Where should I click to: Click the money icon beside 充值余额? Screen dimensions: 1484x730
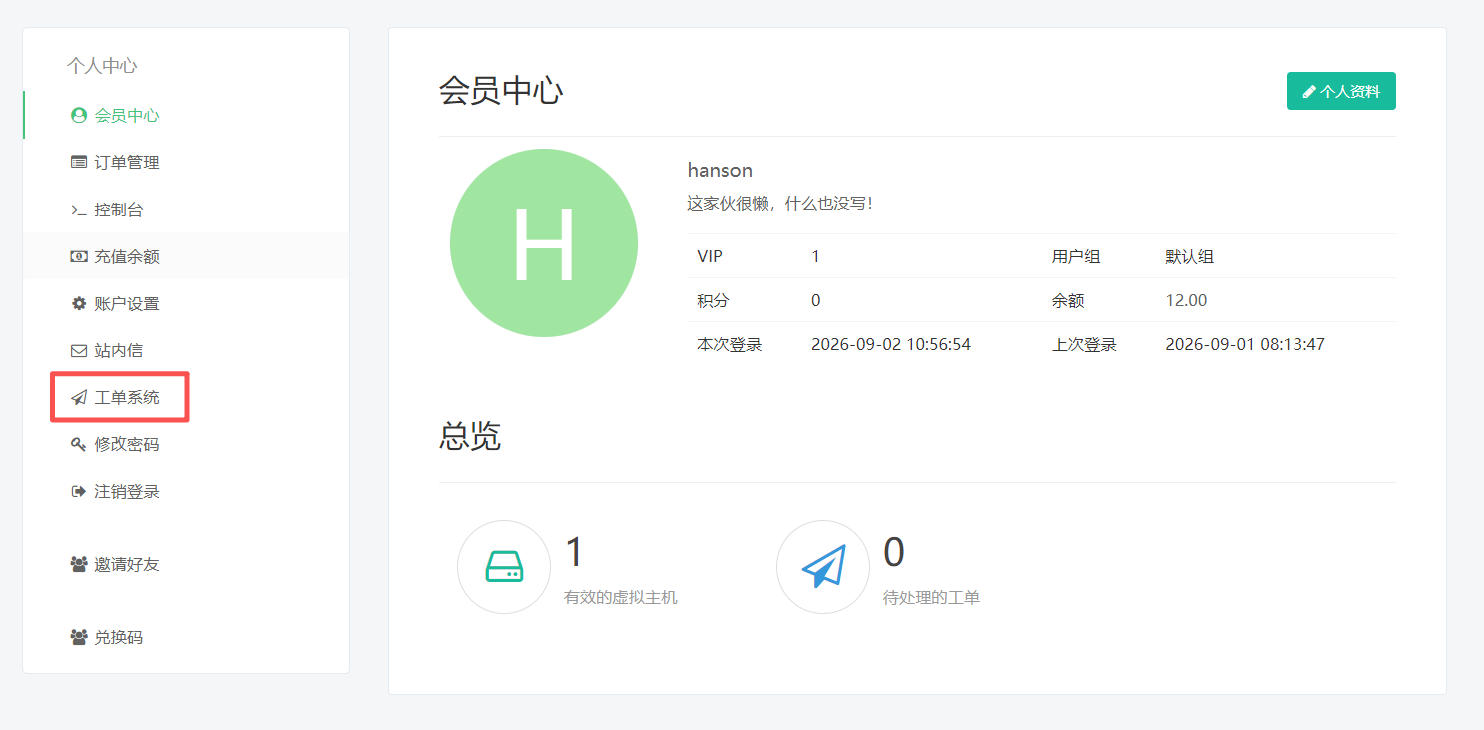(78, 256)
